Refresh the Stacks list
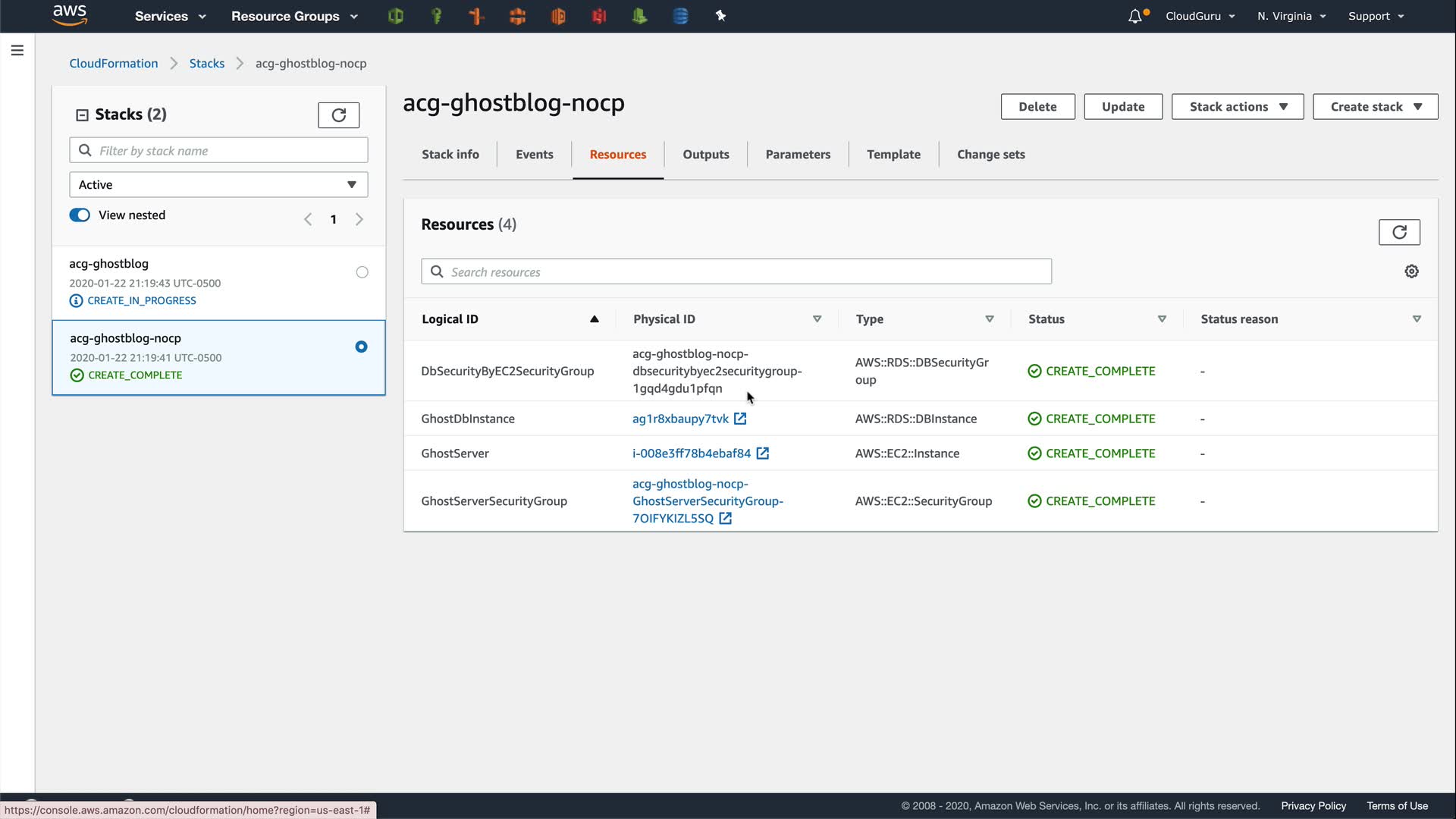Screen dimensions: 1456x819 click(338, 115)
